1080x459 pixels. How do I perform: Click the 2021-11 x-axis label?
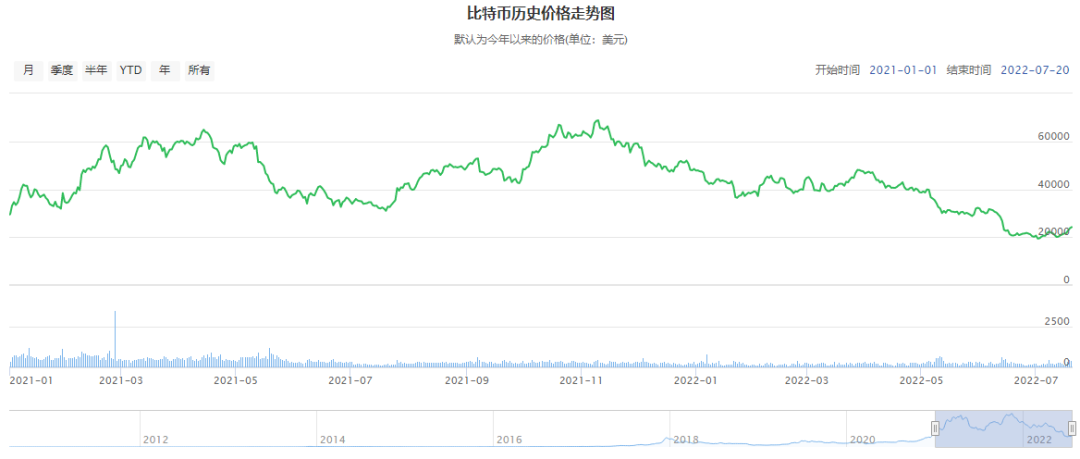coord(582,380)
